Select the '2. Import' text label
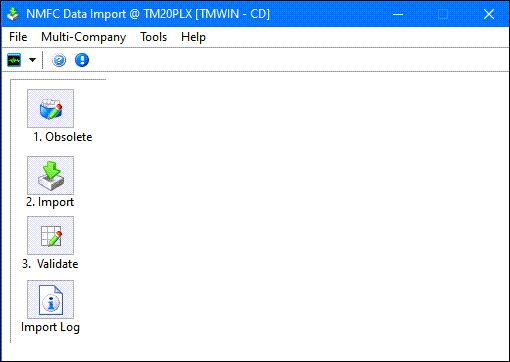This screenshot has height=362, width=510. (50, 202)
